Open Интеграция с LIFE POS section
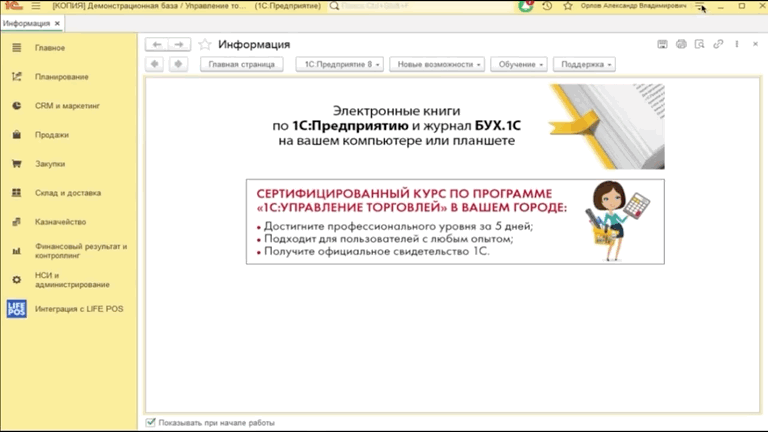 pos(69,309)
